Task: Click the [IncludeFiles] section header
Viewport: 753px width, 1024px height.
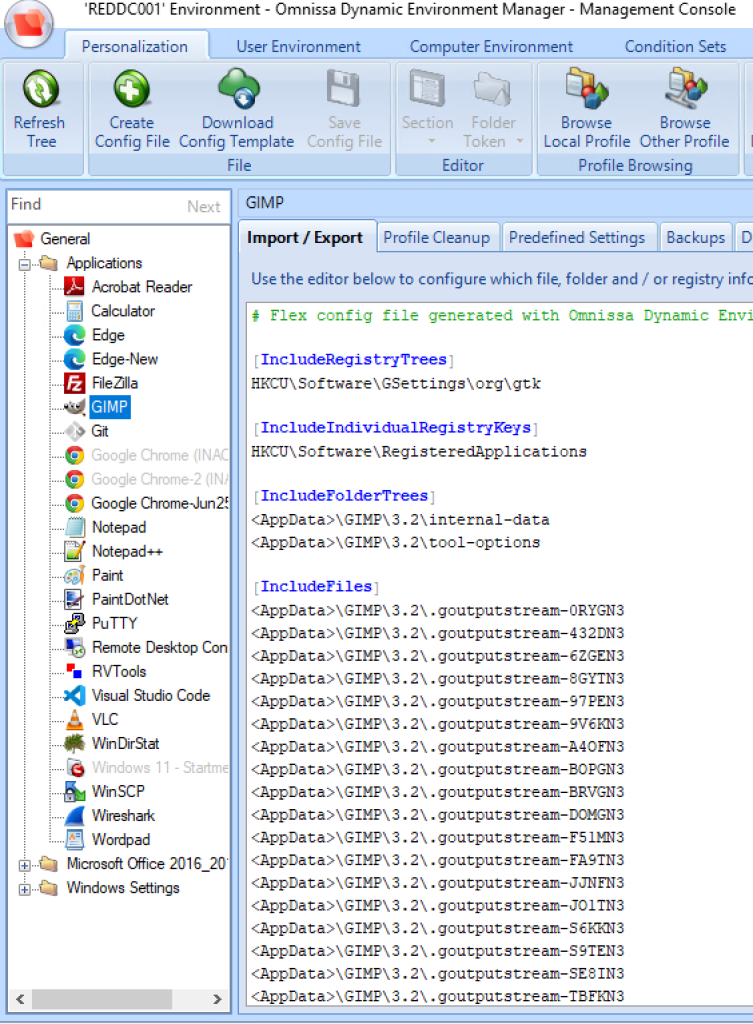Action: click(317, 586)
